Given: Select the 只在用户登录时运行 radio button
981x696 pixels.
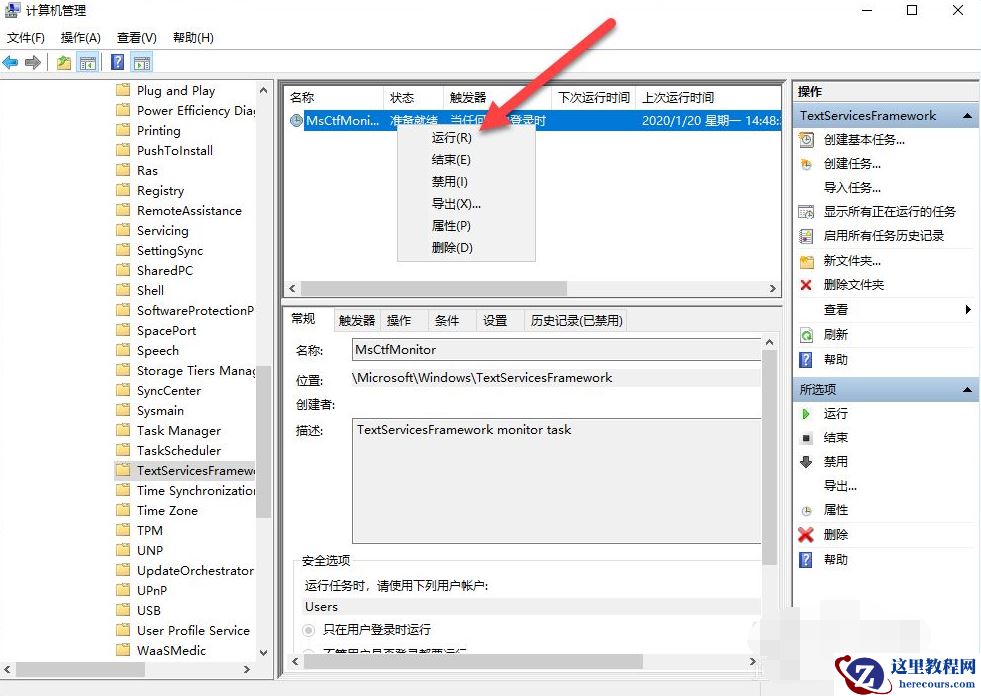Looking at the screenshot, I should tap(309, 630).
